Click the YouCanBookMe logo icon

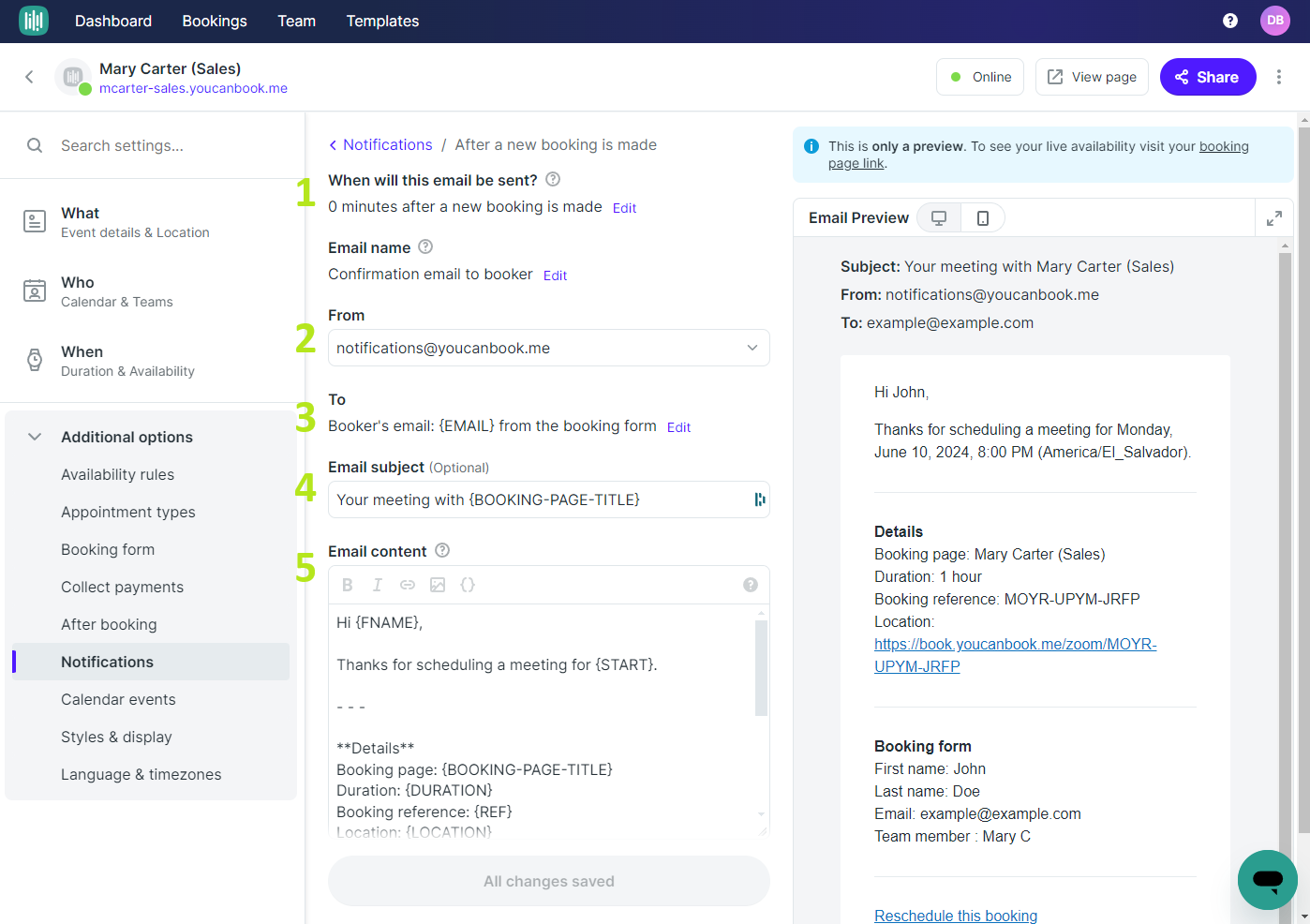tap(34, 21)
